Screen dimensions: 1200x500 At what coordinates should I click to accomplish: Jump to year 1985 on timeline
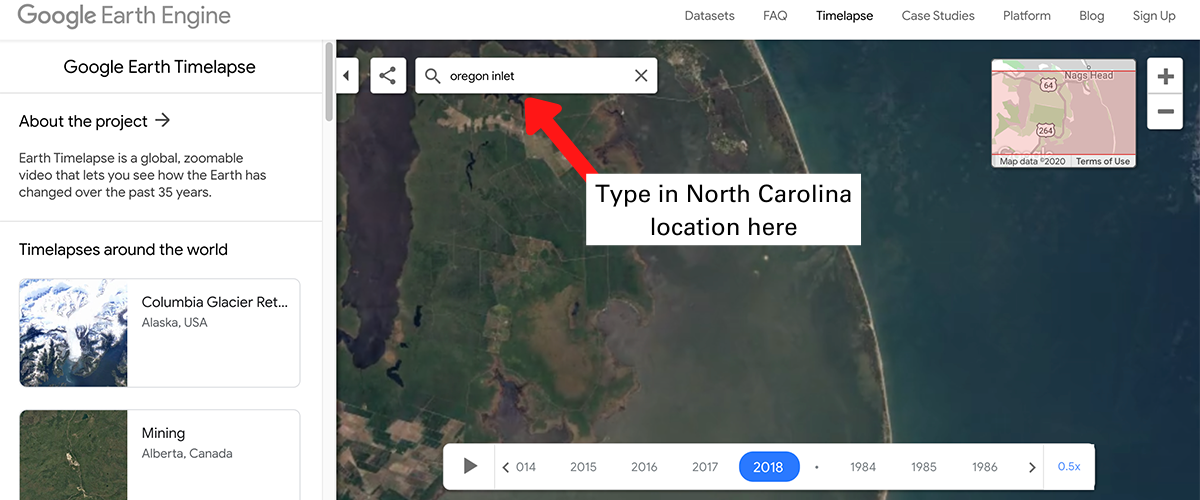coord(924,467)
